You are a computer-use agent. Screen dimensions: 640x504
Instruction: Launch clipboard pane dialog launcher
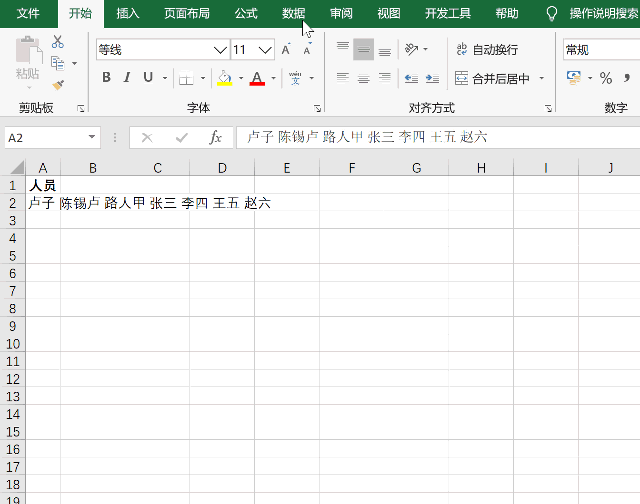[x=81, y=108]
